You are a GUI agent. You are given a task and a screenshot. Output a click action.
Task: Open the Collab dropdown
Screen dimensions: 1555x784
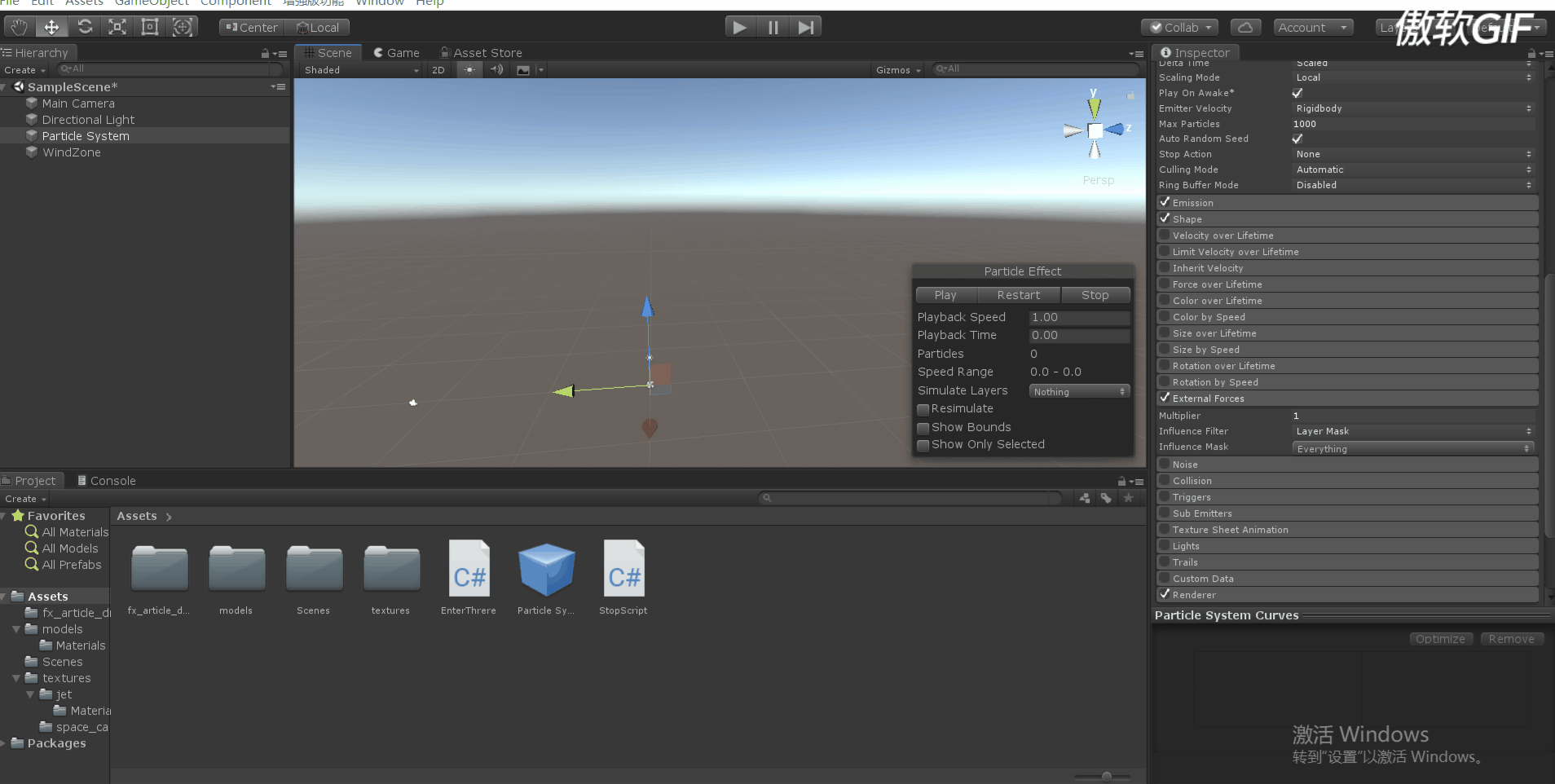(x=1180, y=28)
